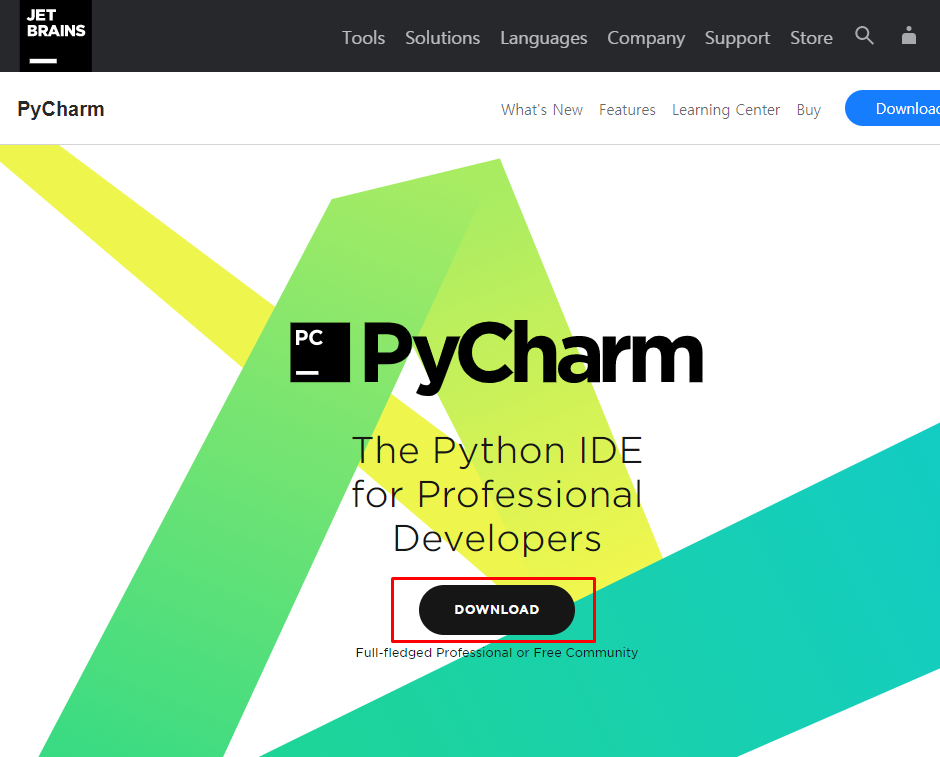
Task: Open the Languages menu
Action: 544,38
